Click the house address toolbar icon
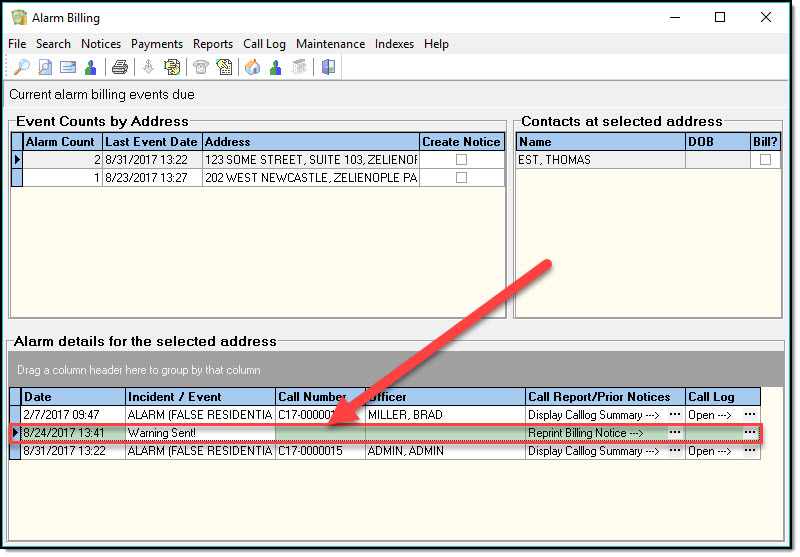Image resolution: width=800 pixels, height=557 pixels. click(252, 68)
